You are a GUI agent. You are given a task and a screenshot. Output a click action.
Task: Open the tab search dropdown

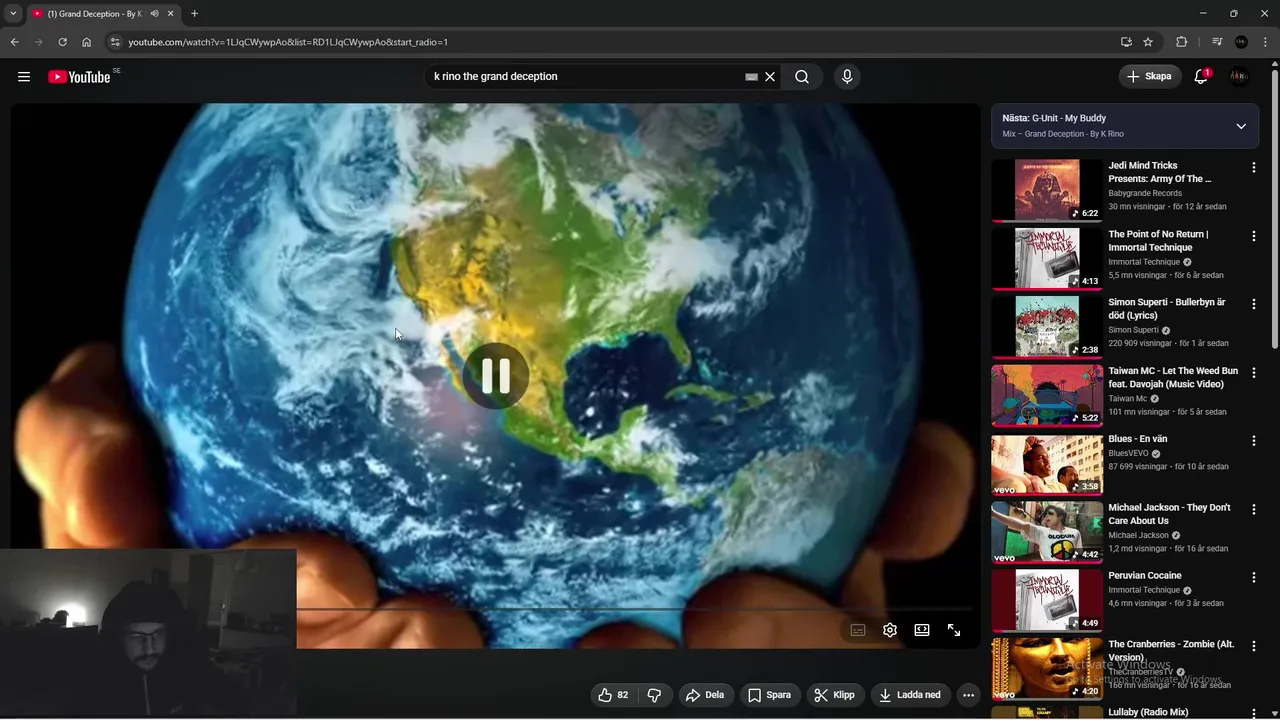point(13,14)
